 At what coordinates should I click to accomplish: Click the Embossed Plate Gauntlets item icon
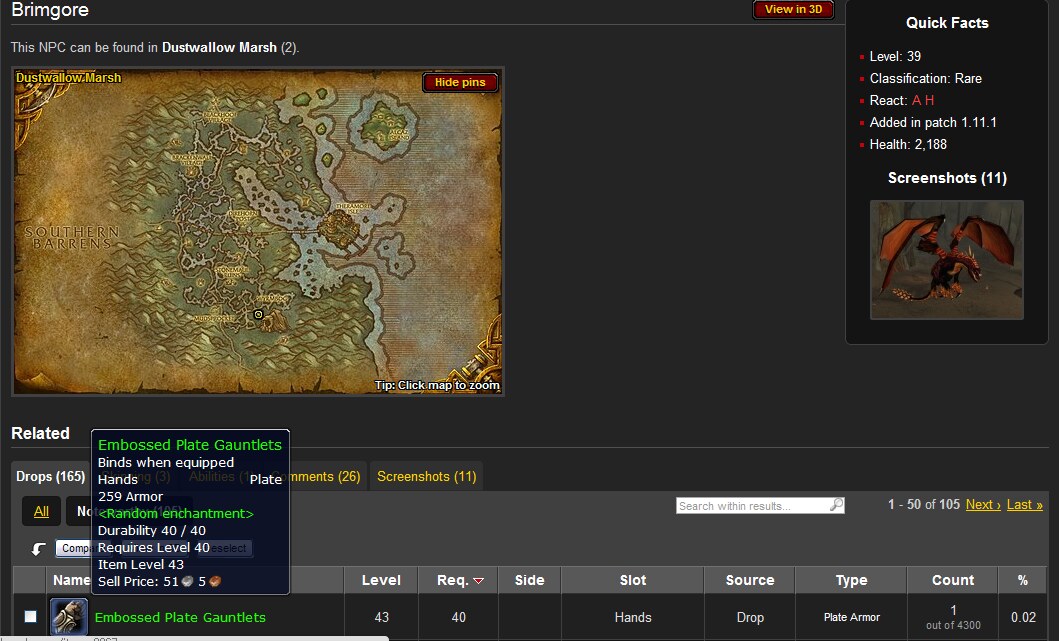point(69,617)
